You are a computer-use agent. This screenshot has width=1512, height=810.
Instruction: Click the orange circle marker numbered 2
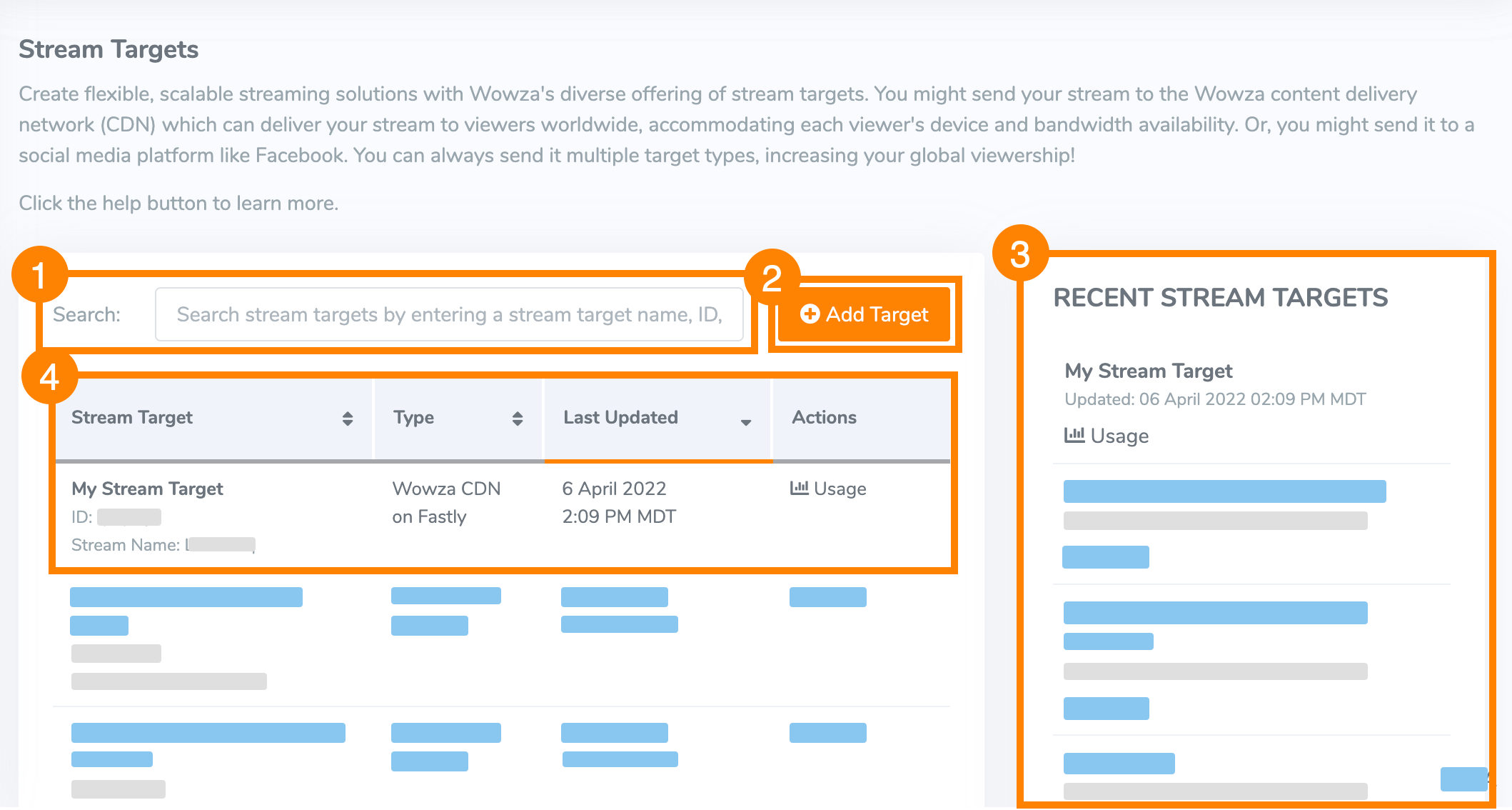772,278
